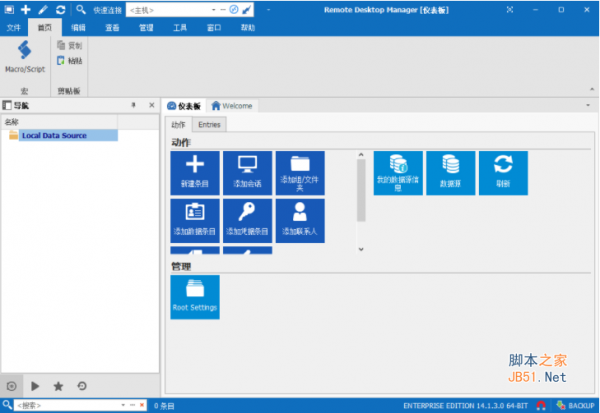Click actions list scroll down arrow

click(x=361, y=249)
